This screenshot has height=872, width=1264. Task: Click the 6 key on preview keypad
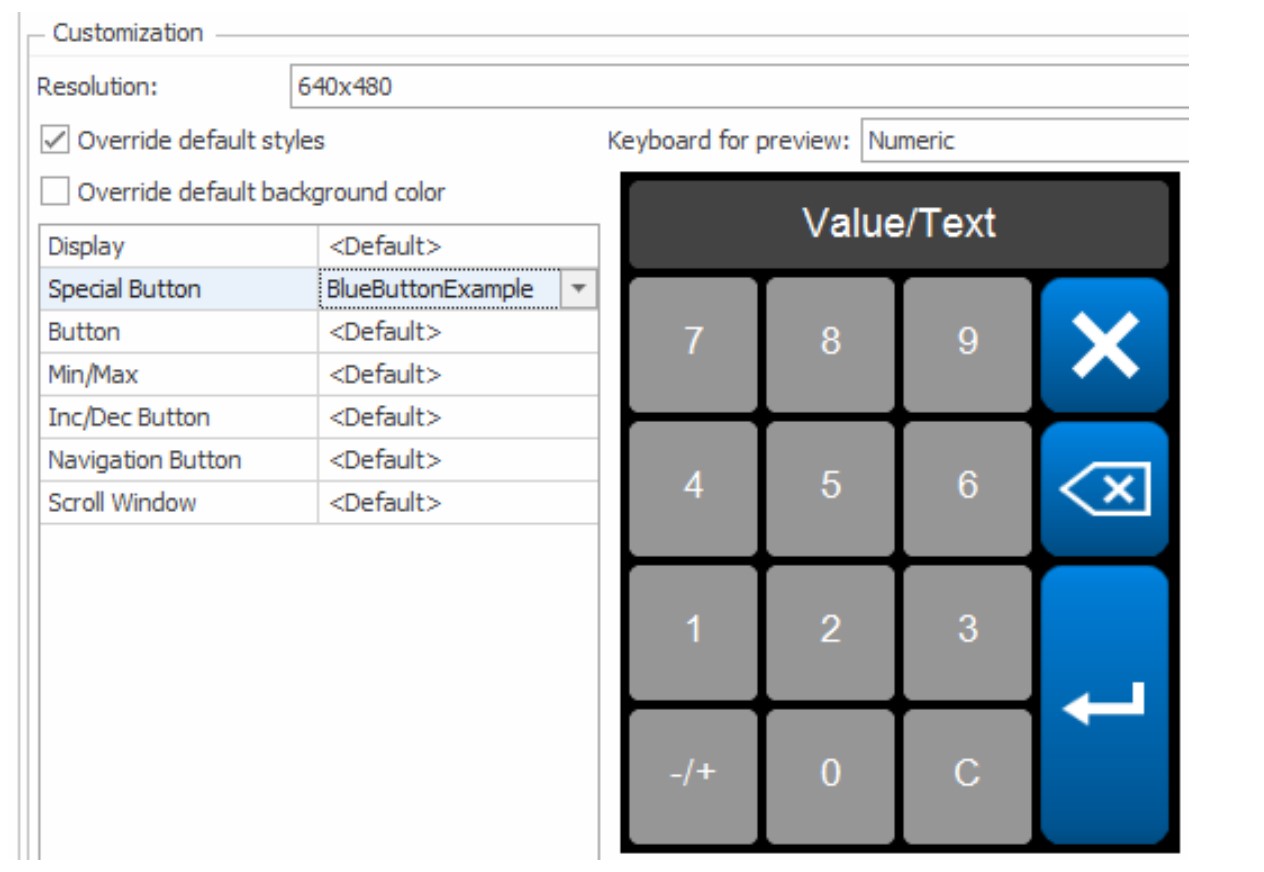coord(967,489)
